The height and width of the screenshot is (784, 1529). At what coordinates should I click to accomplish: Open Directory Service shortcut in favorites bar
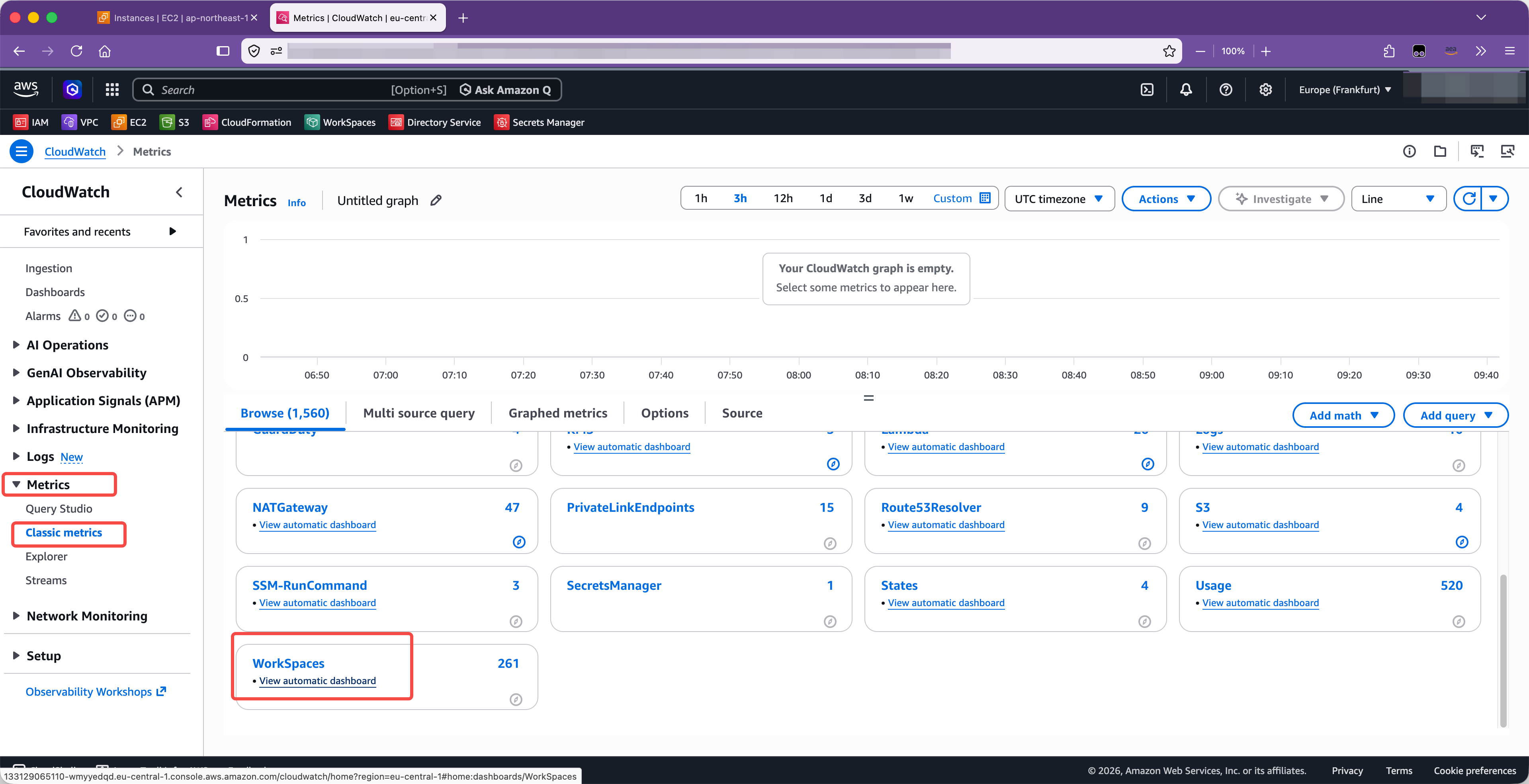point(434,122)
